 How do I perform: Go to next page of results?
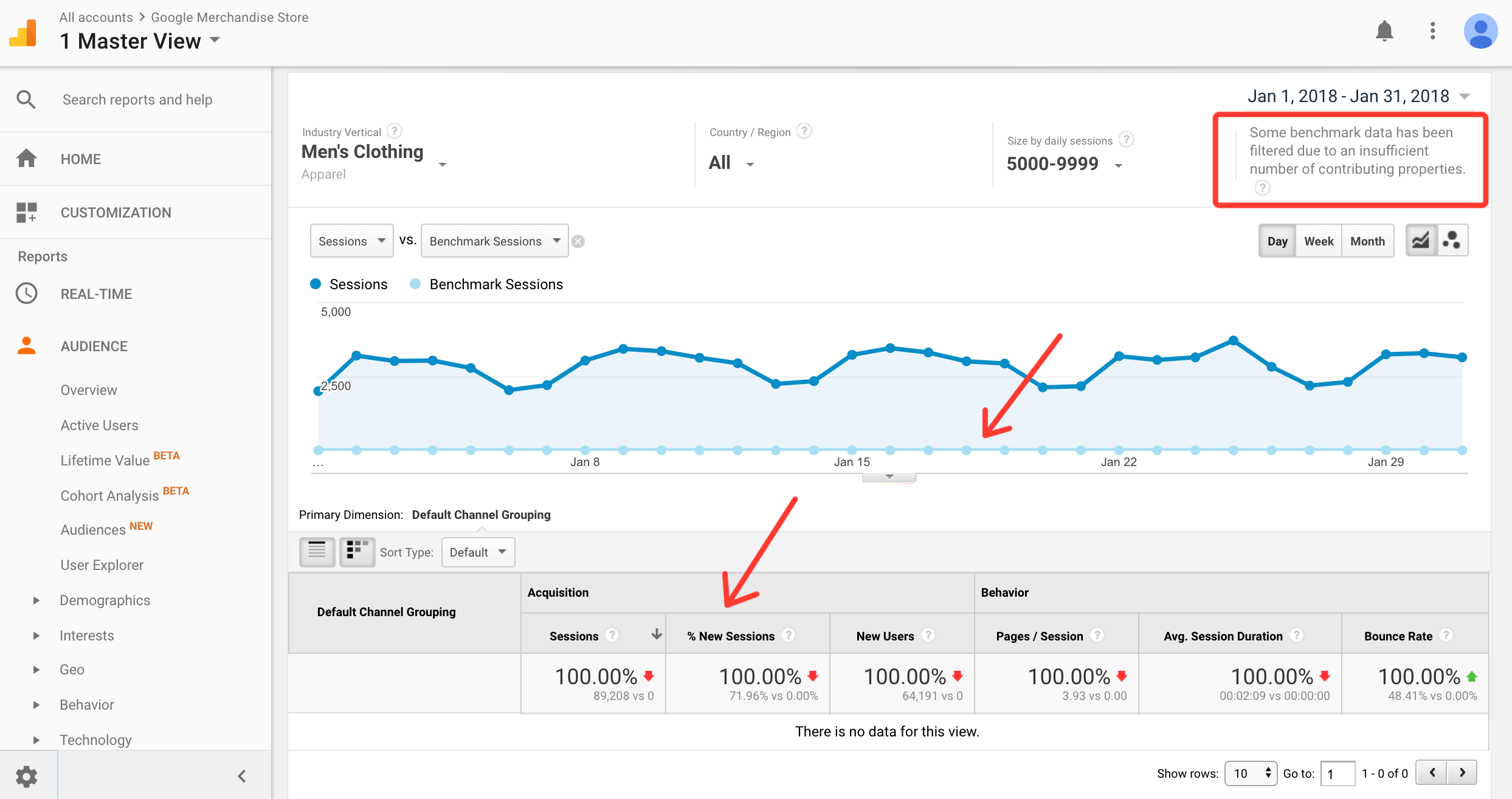pyautogui.click(x=1462, y=772)
